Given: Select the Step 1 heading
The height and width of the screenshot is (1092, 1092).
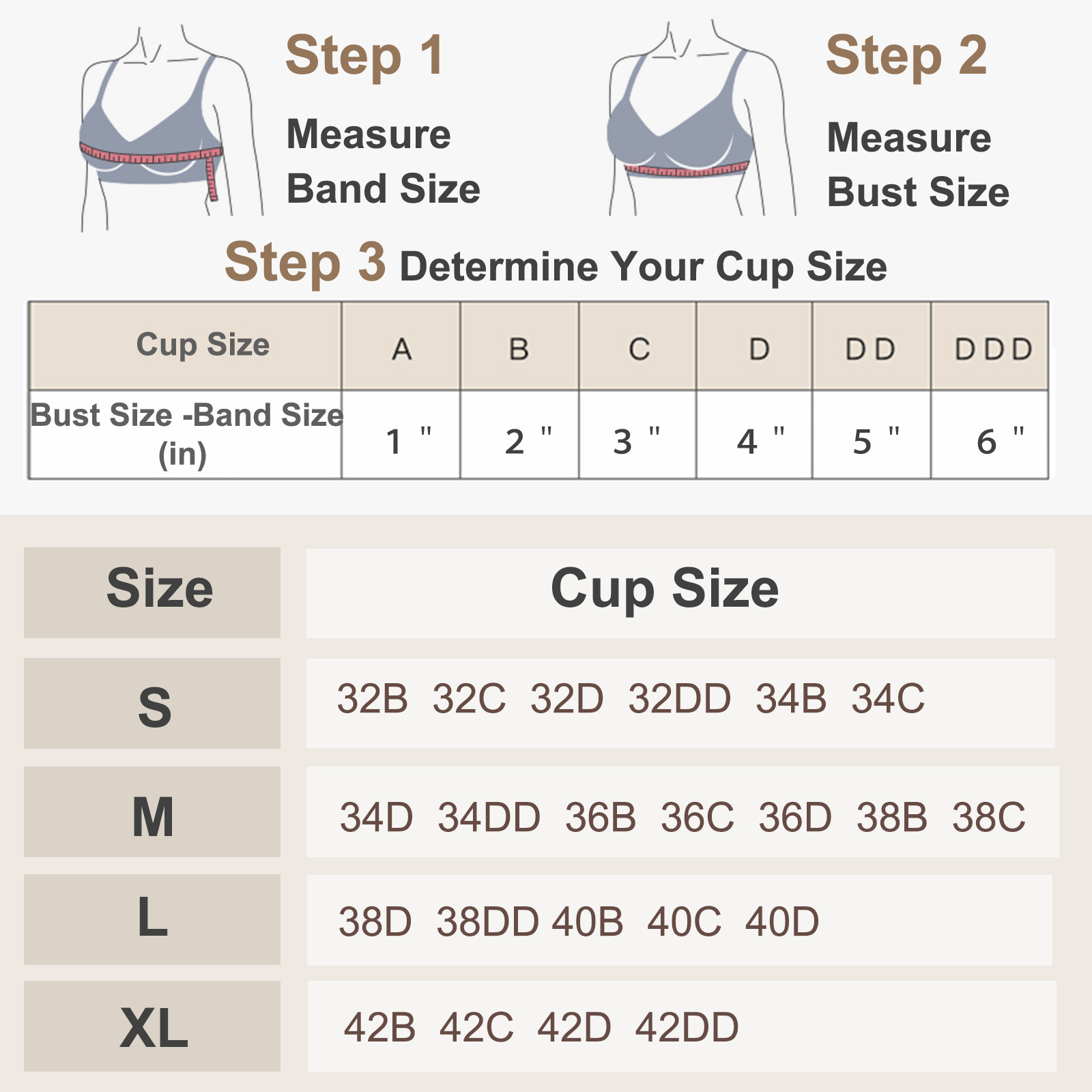Looking at the screenshot, I should [365, 57].
